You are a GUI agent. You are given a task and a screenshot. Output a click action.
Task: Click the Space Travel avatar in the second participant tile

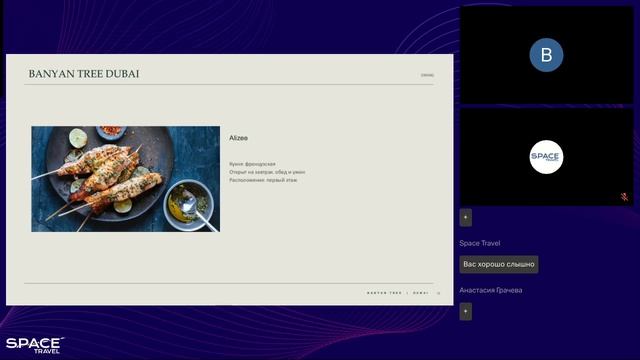(x=546, y=157)
